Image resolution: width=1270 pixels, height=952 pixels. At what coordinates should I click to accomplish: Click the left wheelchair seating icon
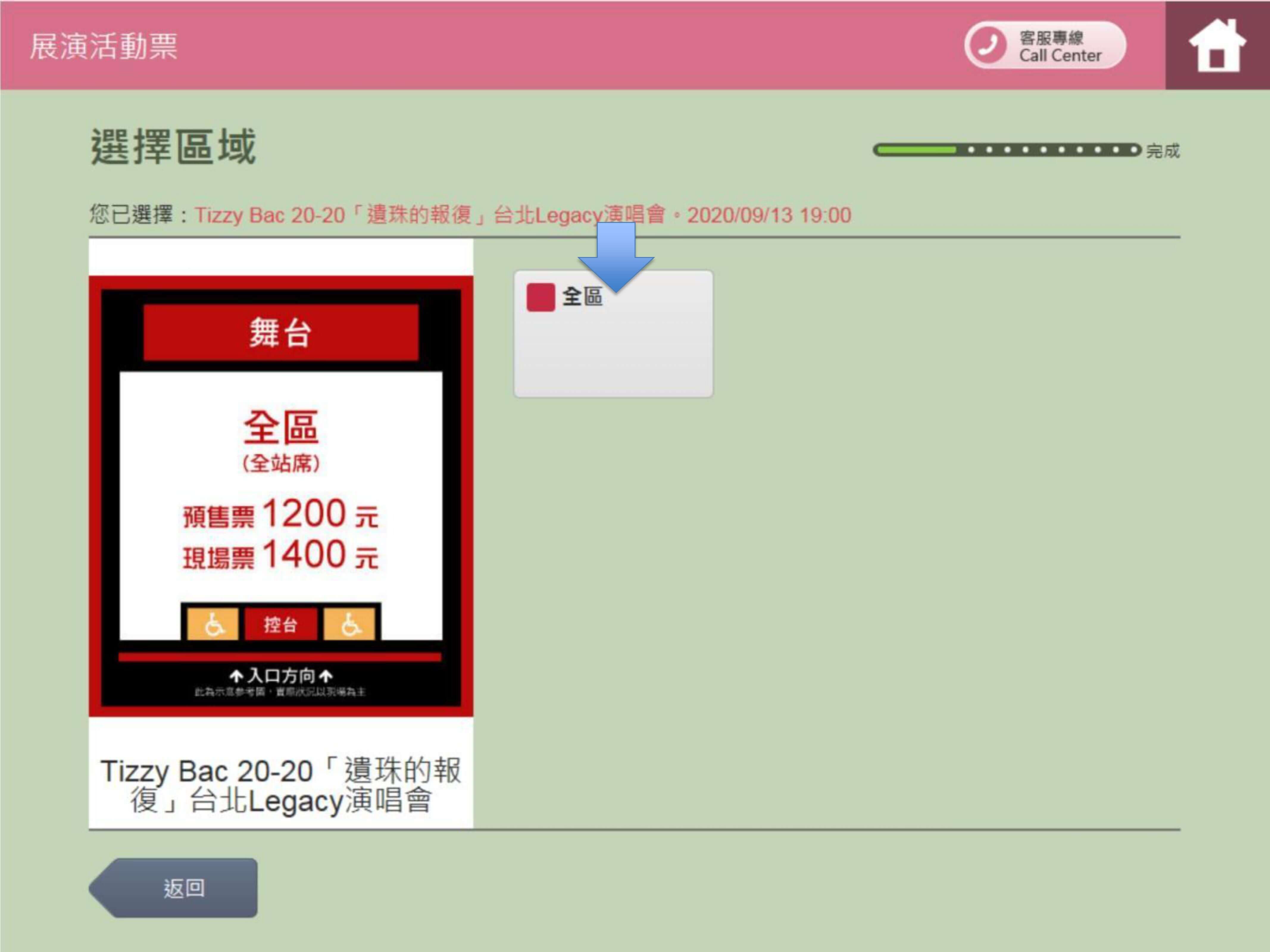click(214, 624)
